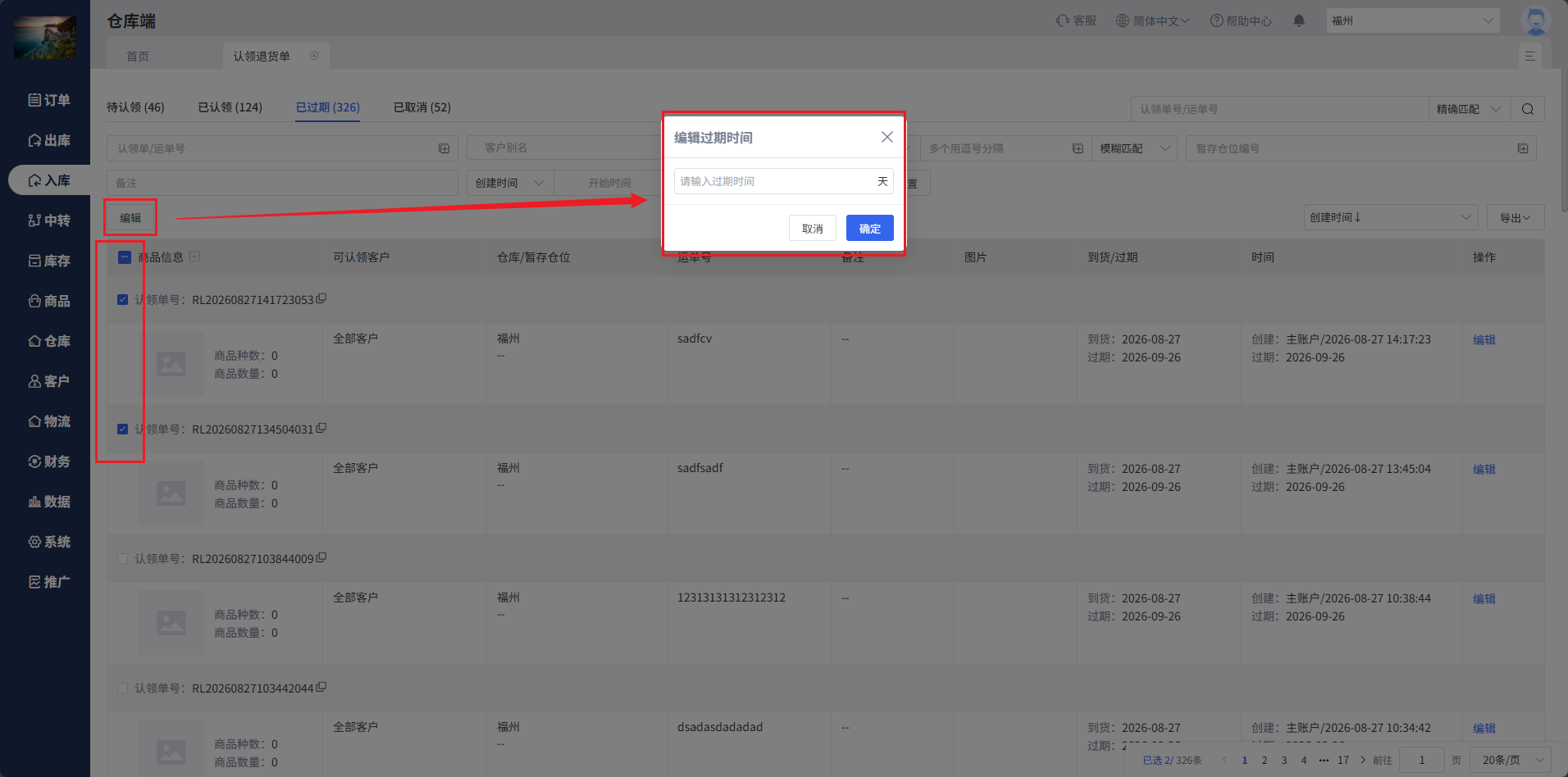Open the 数据 sidebar section
Viewport: 1568px width, 777px height.
click(x=48, y=502)
